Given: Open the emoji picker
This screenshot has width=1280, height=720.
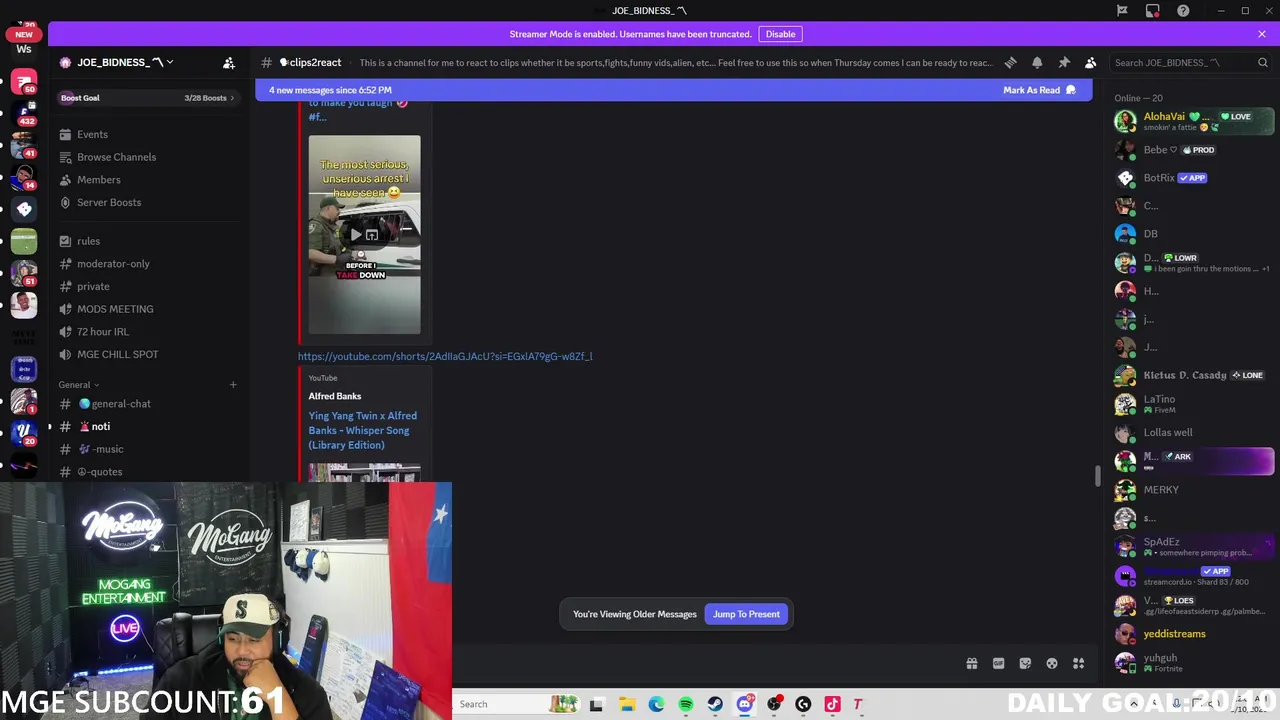Looking at the screenshot, I should (x=1052, y=663).
